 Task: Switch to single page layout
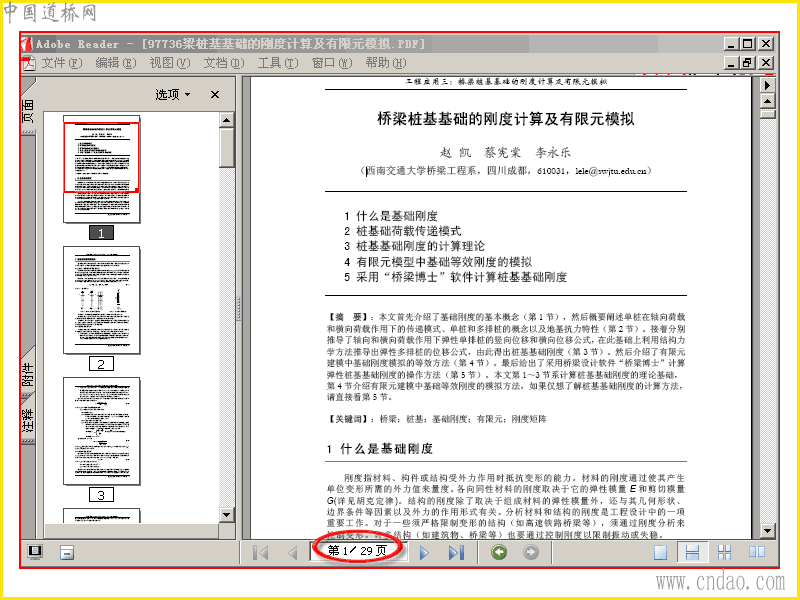[661, 553]
